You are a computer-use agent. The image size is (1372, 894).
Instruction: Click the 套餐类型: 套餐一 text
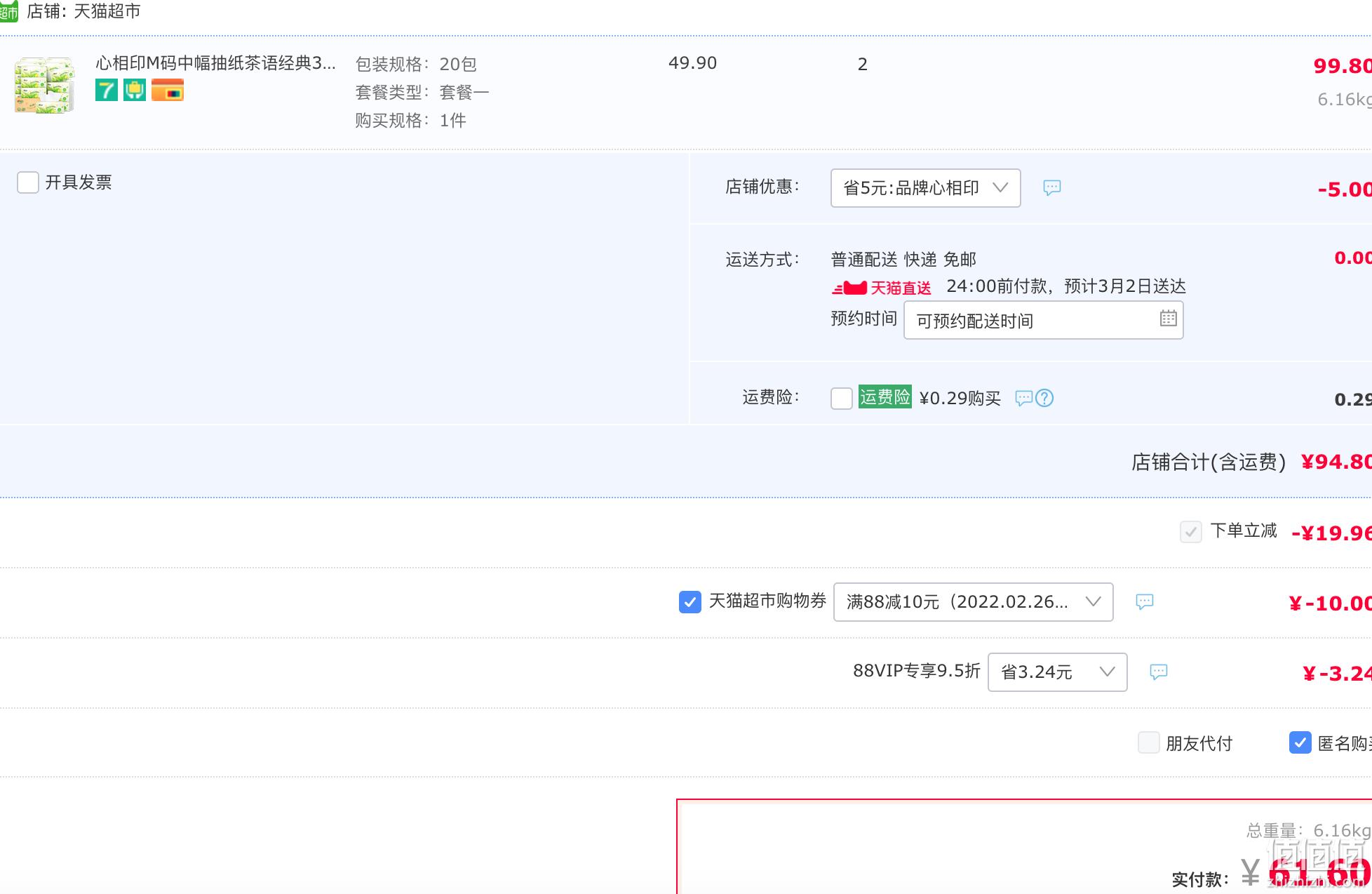(x=422, y=92)
